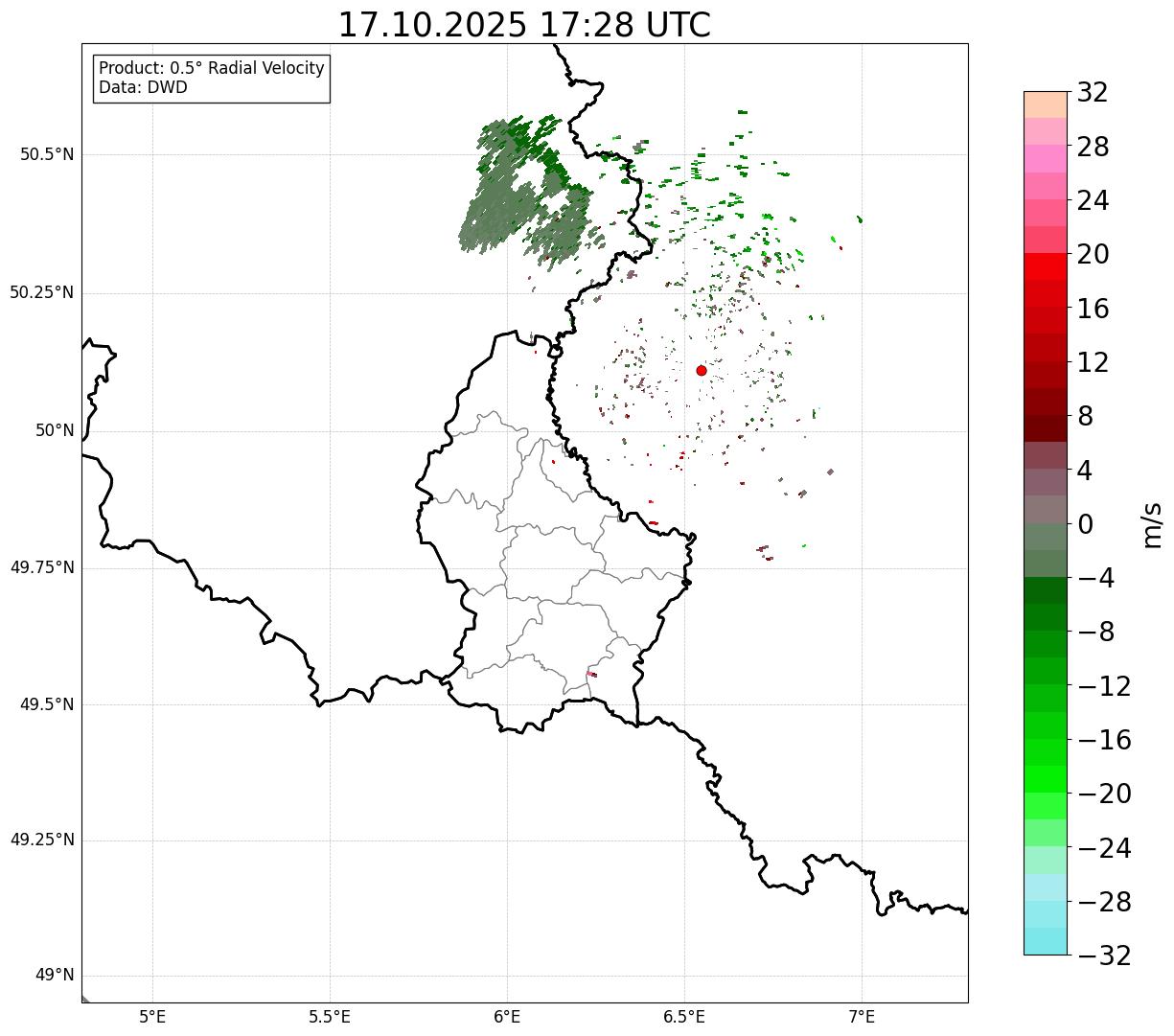Click the colorbar tick label '32'

coord(1093,93)
